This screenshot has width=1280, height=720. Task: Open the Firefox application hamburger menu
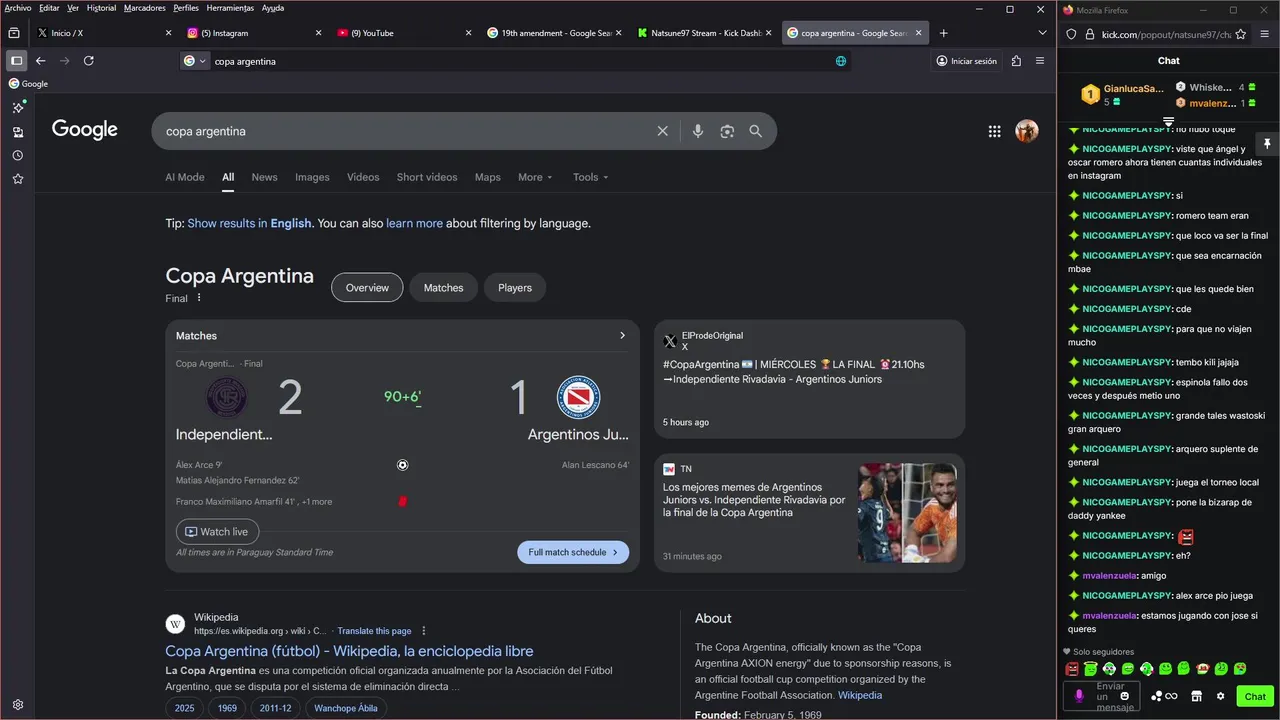(x=1040, y=61)
